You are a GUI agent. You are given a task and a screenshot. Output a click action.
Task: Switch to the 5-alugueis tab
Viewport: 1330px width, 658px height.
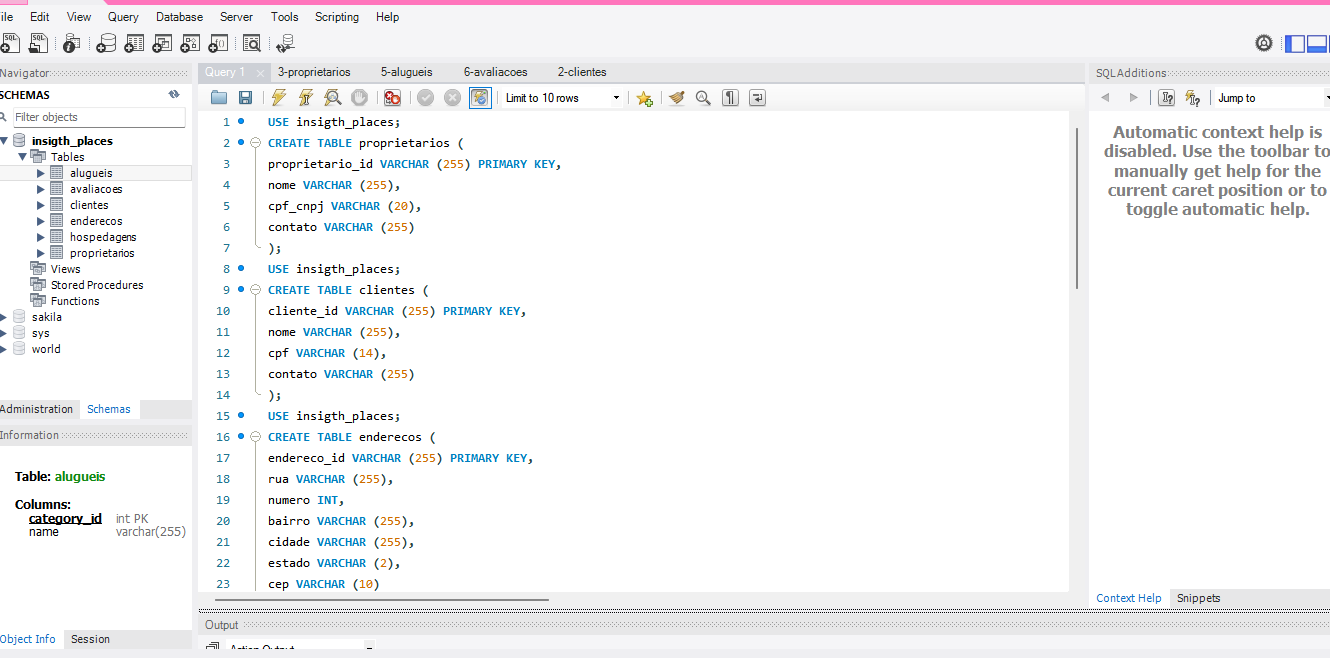pos(406,72)
